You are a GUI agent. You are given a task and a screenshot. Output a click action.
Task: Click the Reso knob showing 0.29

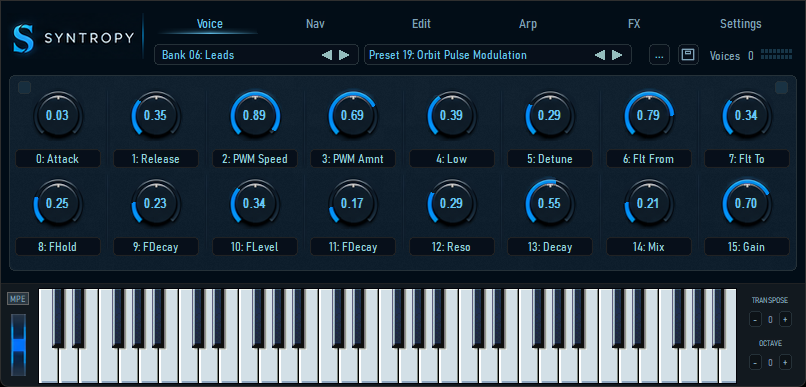point(451,204)
